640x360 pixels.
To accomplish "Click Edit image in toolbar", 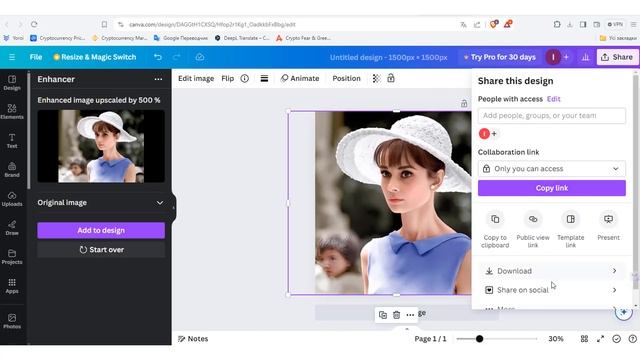I will [x=196, y=78].
